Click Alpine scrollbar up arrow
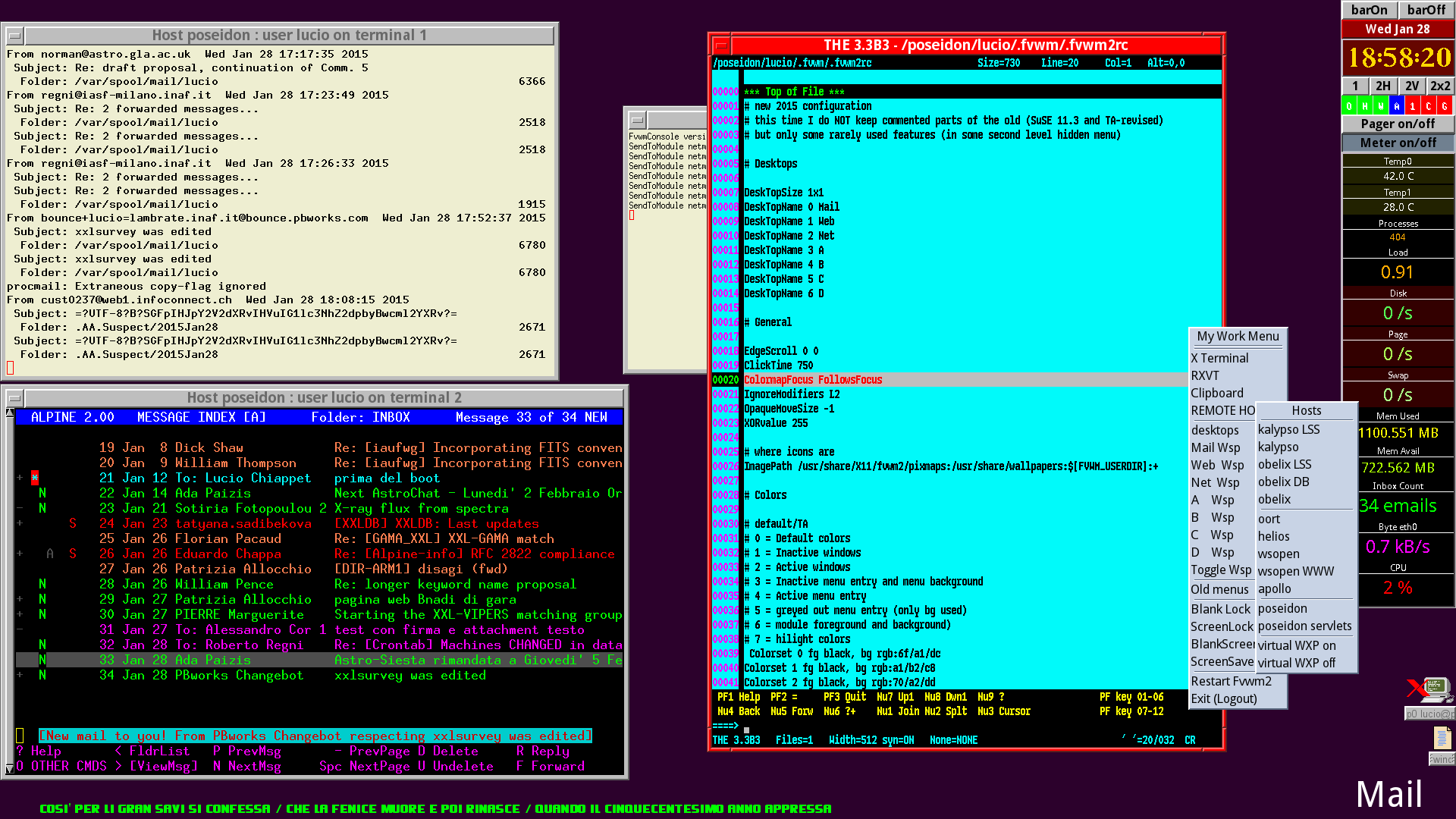This screenshot has width=1456, height=819. click(x=10, y=413)
